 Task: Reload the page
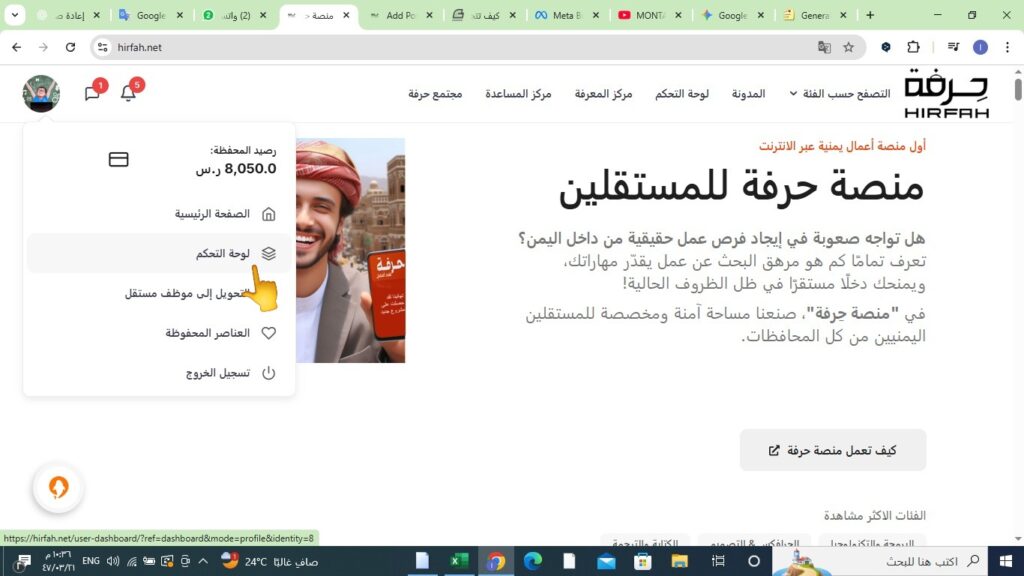70,47
